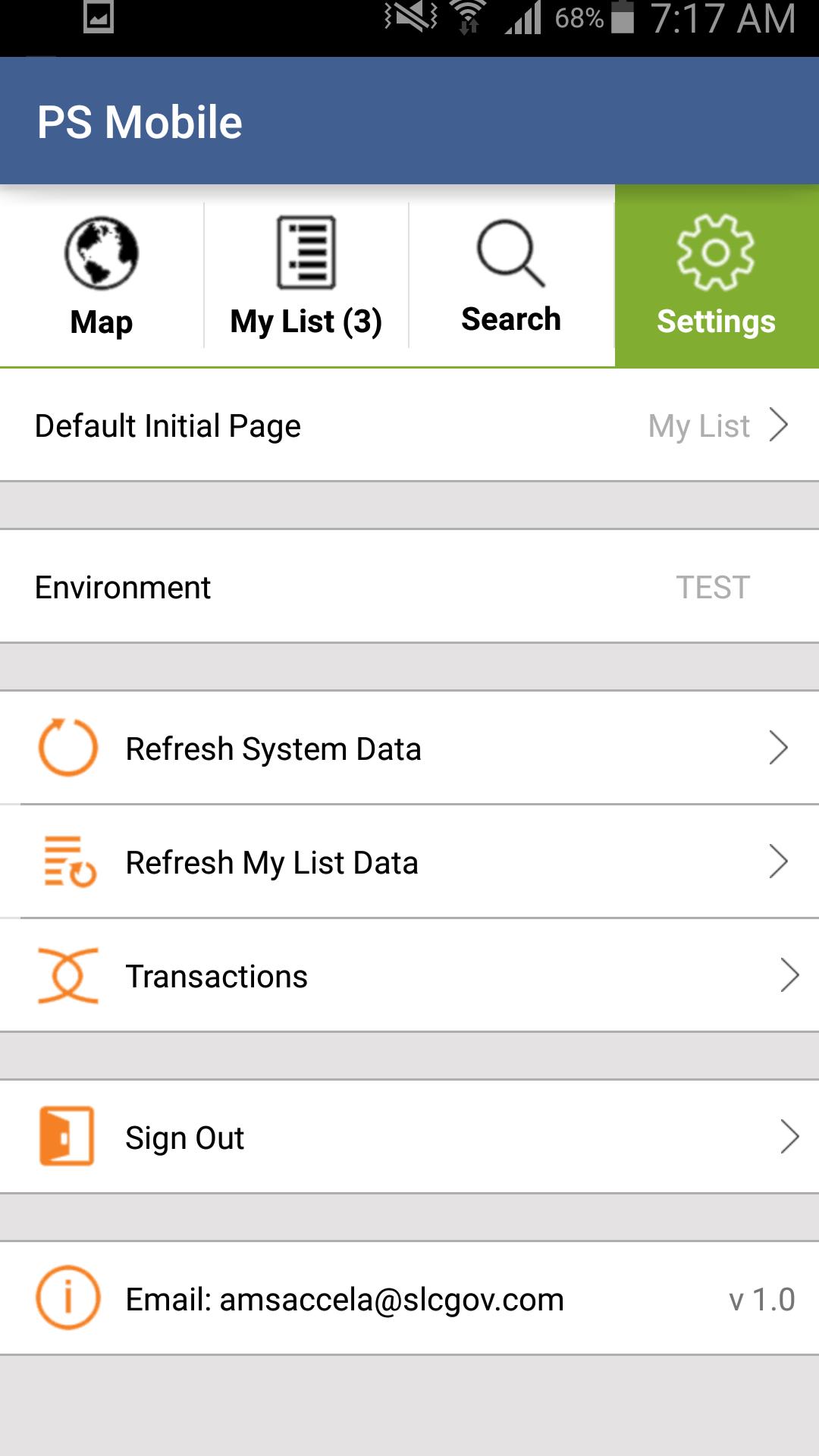Switch to the Map tab label
This screenshot has width=819, height=1456.
point(102,322)
